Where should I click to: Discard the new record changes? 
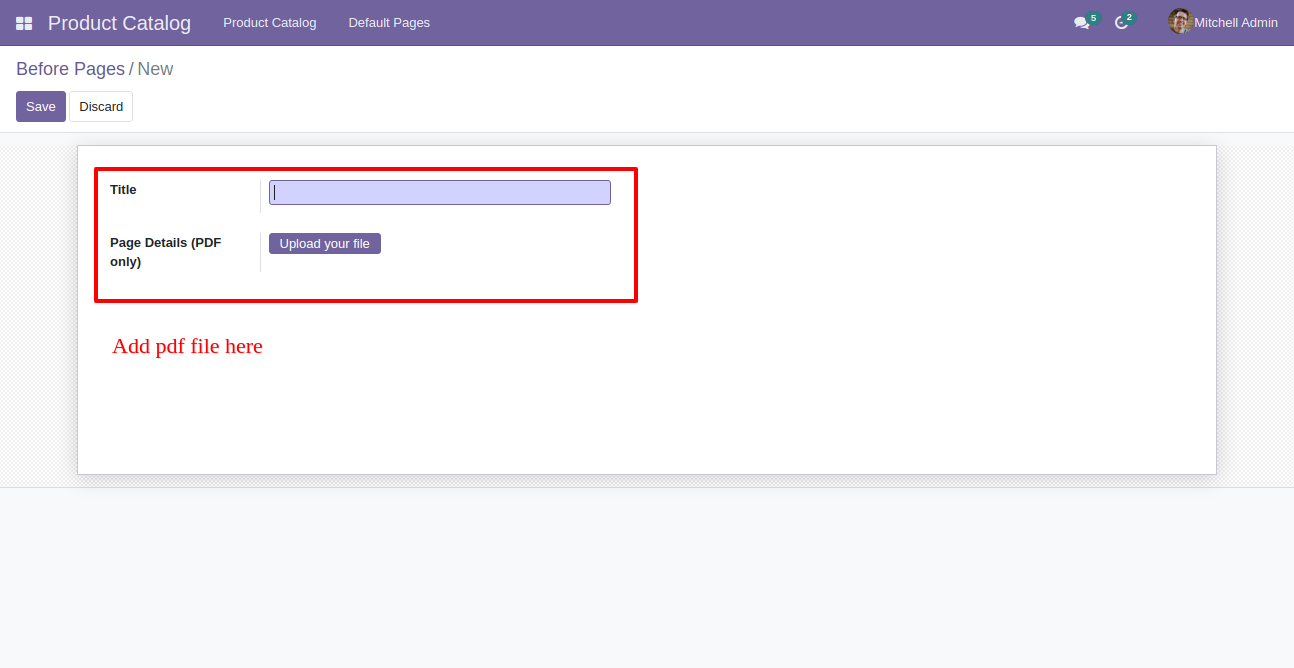101,107
